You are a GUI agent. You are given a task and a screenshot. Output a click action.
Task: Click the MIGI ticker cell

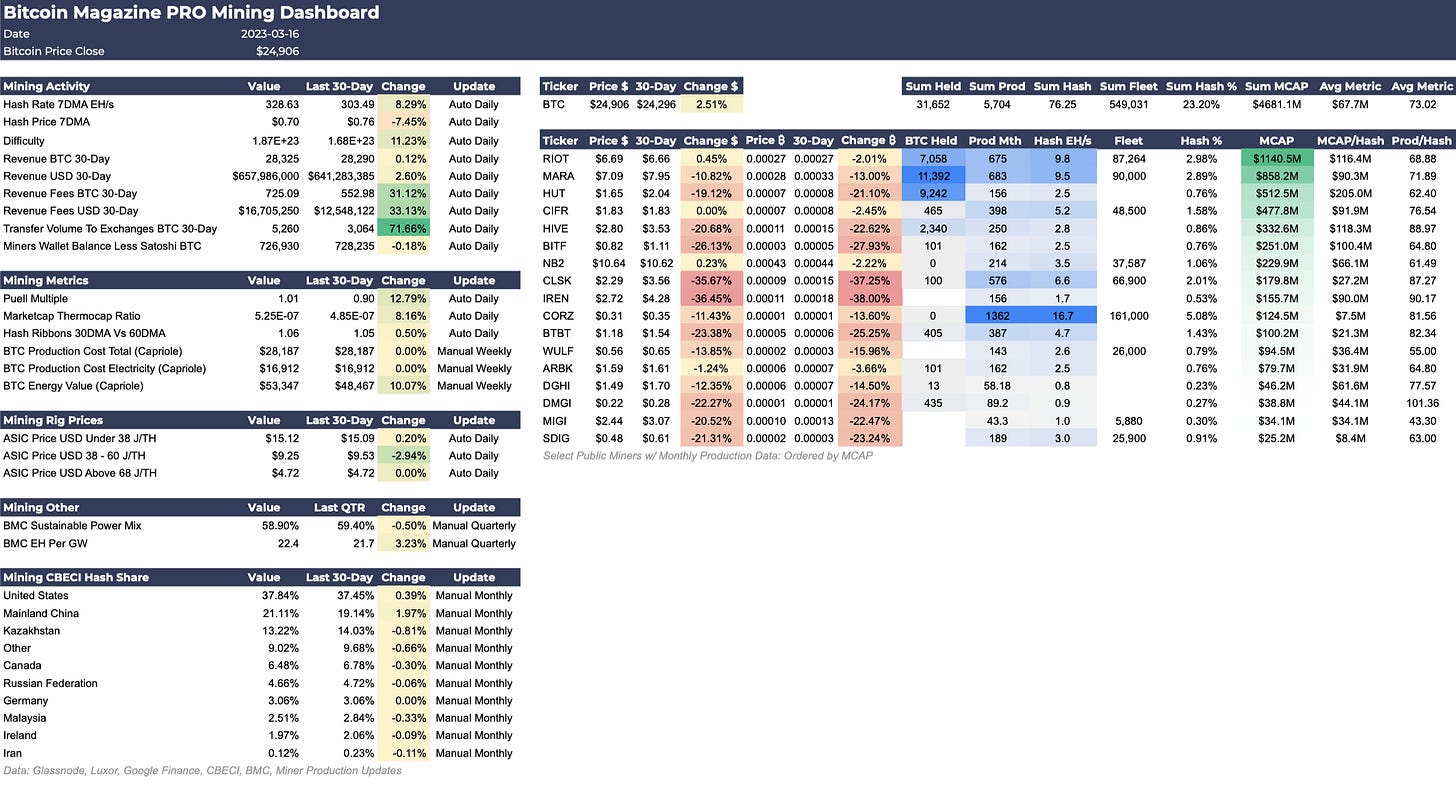pos(556,421)
